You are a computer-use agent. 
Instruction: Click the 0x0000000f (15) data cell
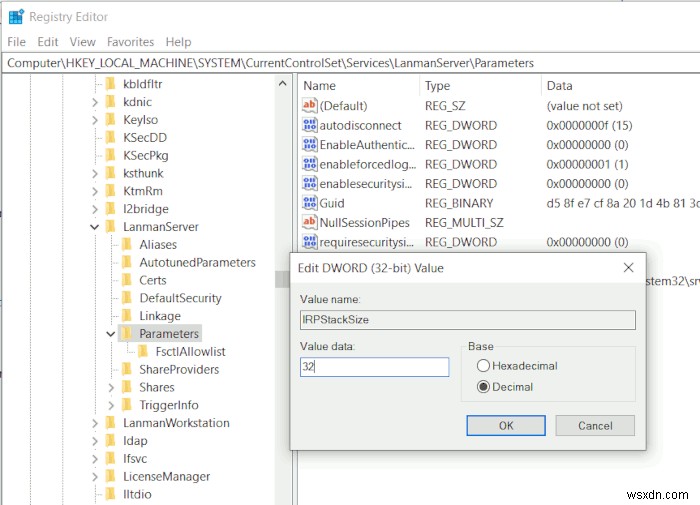[x=589, y=125]
